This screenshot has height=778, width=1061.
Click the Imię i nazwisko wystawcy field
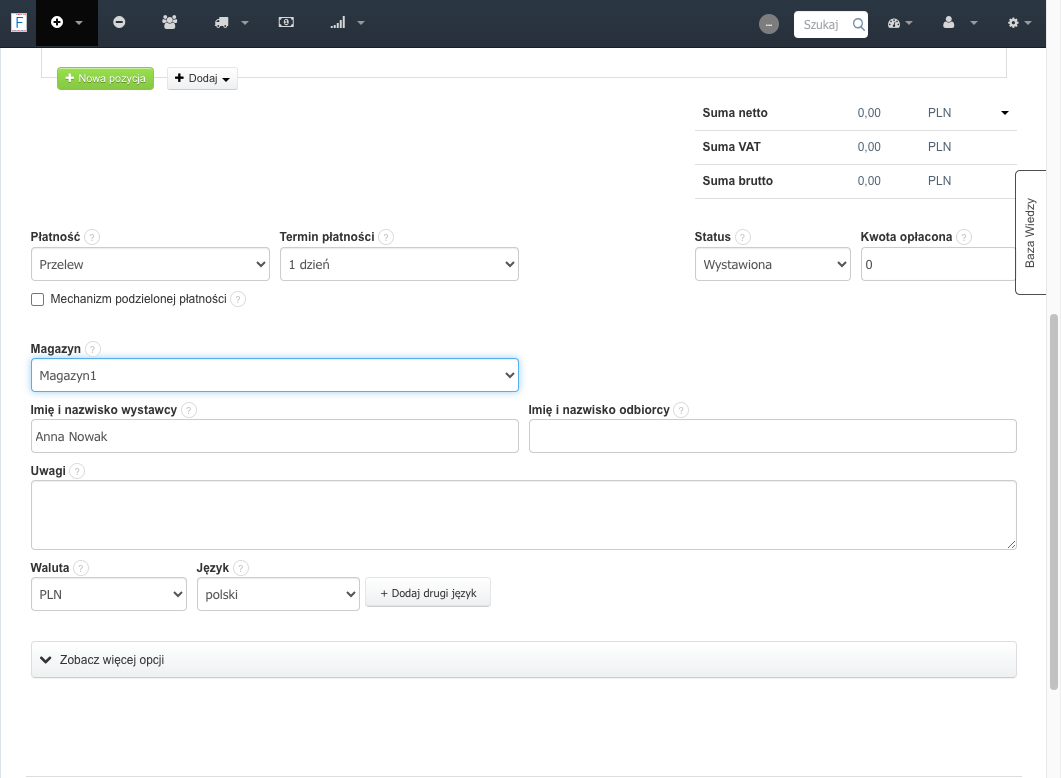coord(275,436)
